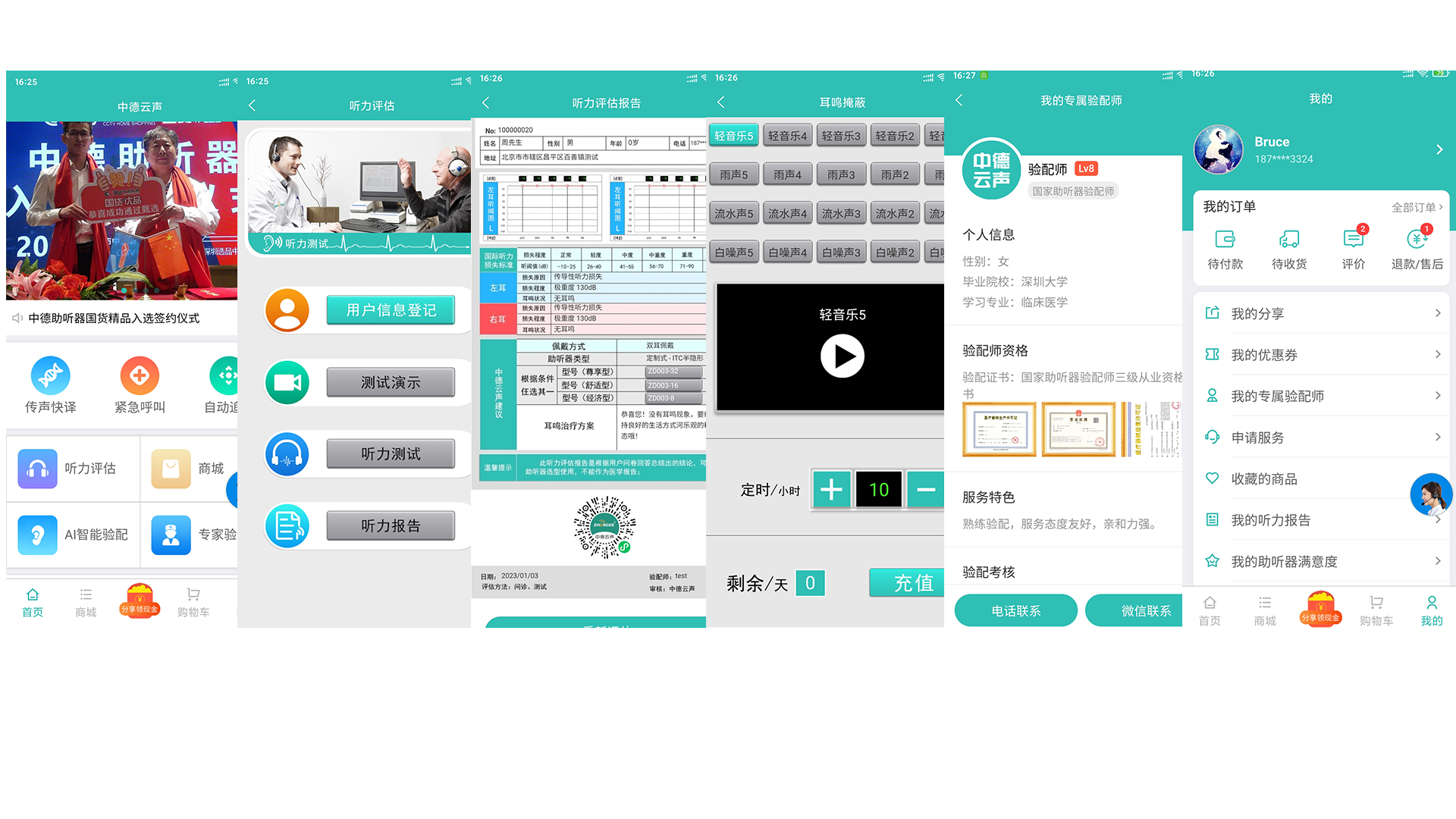Tap the 紧急呼叫 emergency call icon

(x=140, y=375)
